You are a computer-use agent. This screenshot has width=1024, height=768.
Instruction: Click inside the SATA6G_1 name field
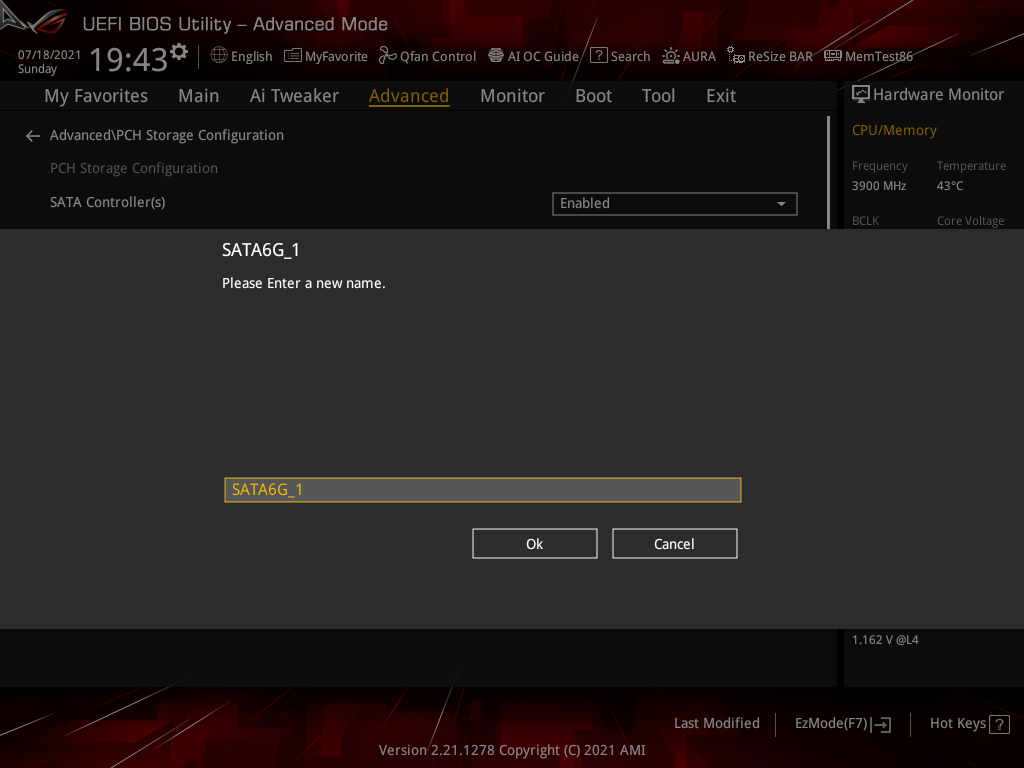coord(483,490)
